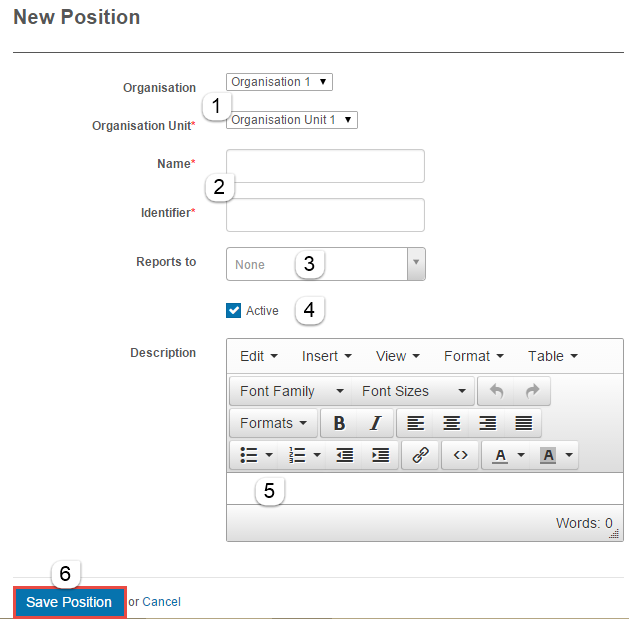Expand the Reports to dropdown
Image resolution: width=629 pixels, height=619 pixels.
416,264
